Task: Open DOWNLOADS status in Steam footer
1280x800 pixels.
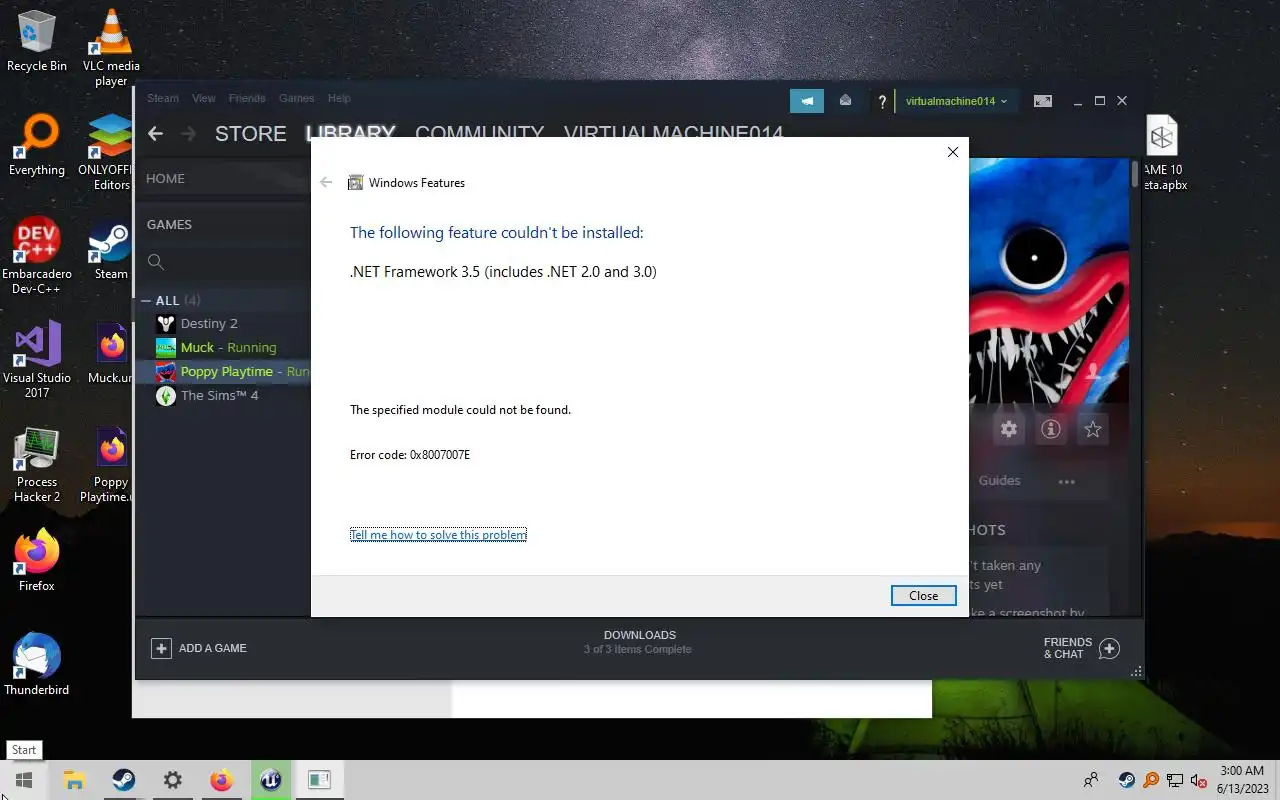Action: coord(639,642)
